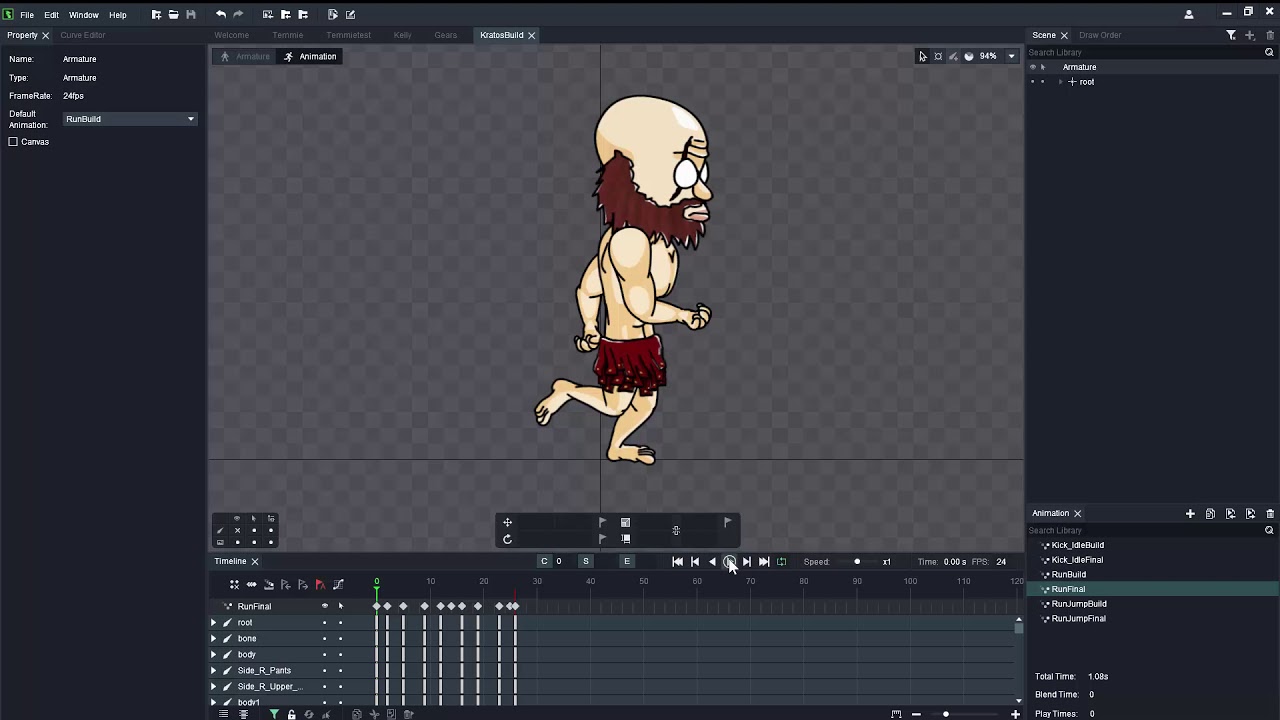Click the green filter funnel in timeline footer

coord(273,714)
